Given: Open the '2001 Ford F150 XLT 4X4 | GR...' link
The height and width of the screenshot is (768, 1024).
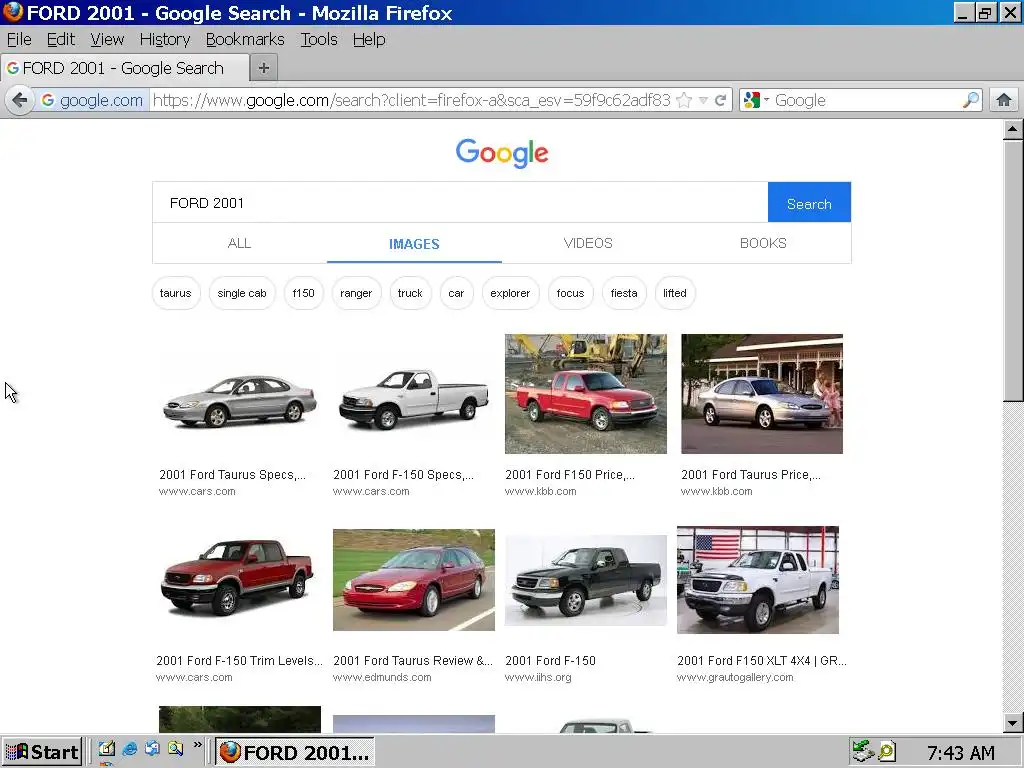Looking at the screenshot, I should 761,661.
